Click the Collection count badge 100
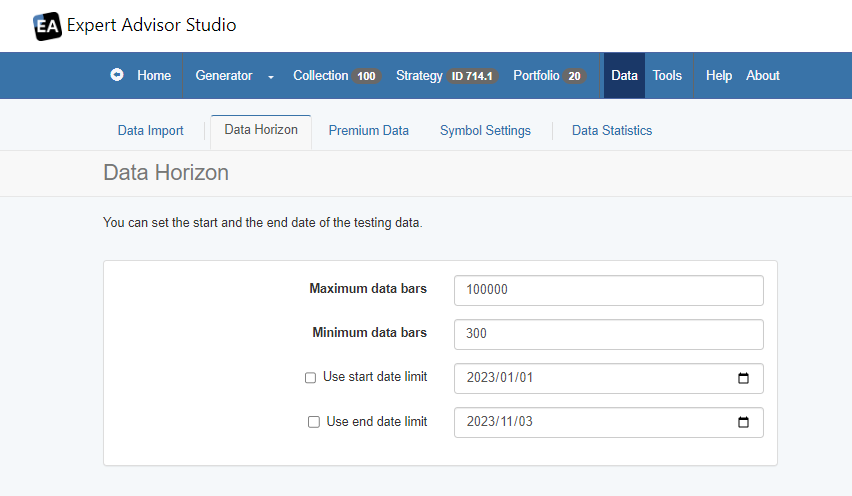This screenshot has height=496, width=852. point(366,76)
